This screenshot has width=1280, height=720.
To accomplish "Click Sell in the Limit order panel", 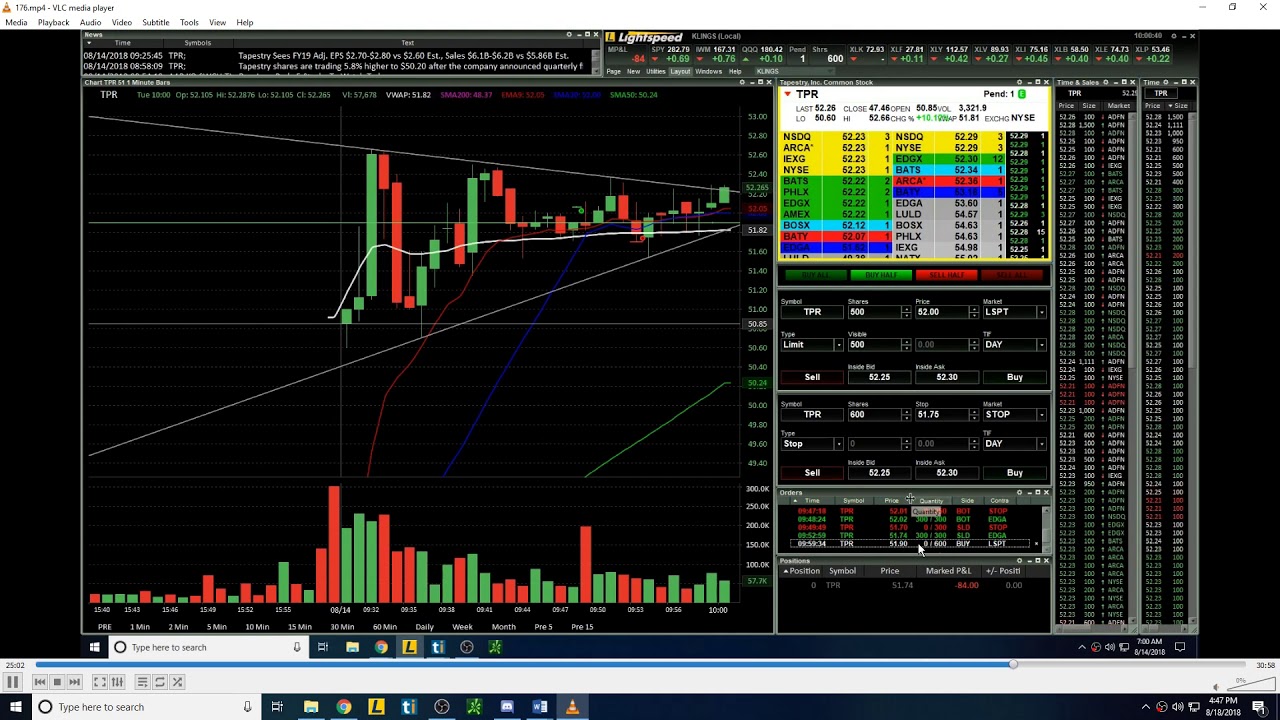I will point(812,377).
